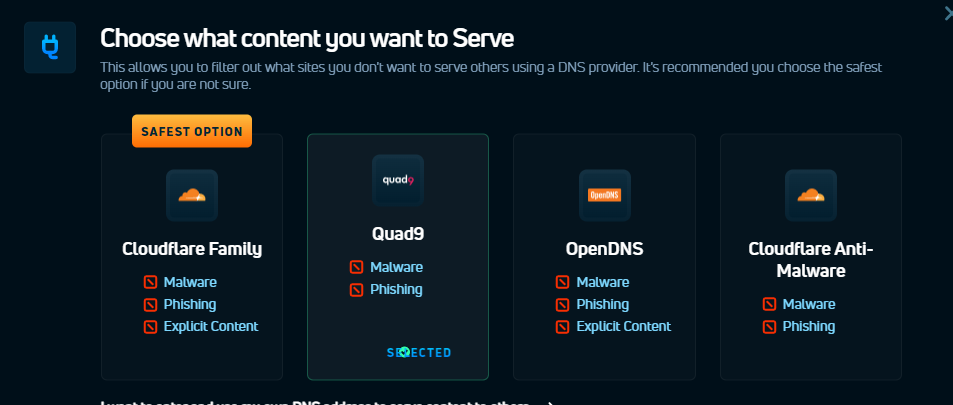Click the Phishing label in the Cloudflare Anti-Malware card
The width and height of the screenshot is (953, 405).
click(809, 327)
